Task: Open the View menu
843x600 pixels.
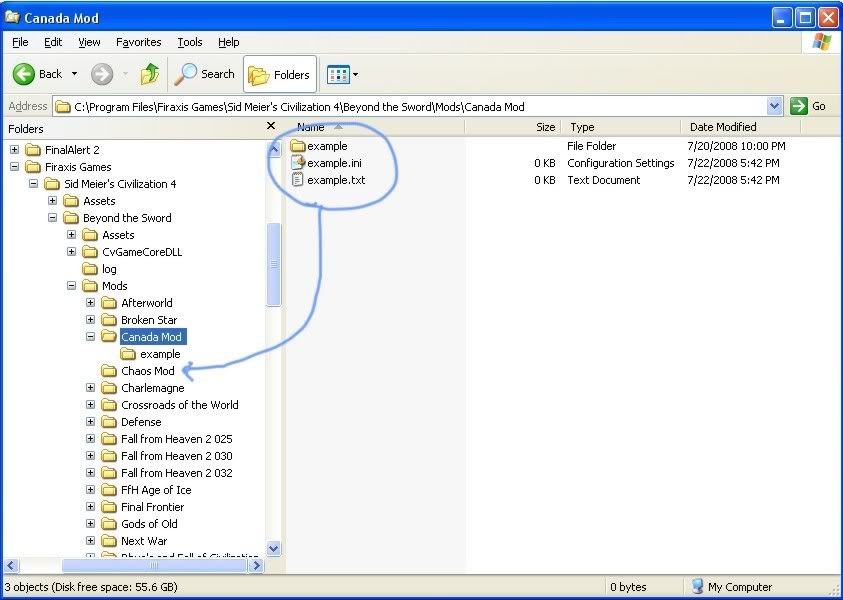Action: point(89,42)
